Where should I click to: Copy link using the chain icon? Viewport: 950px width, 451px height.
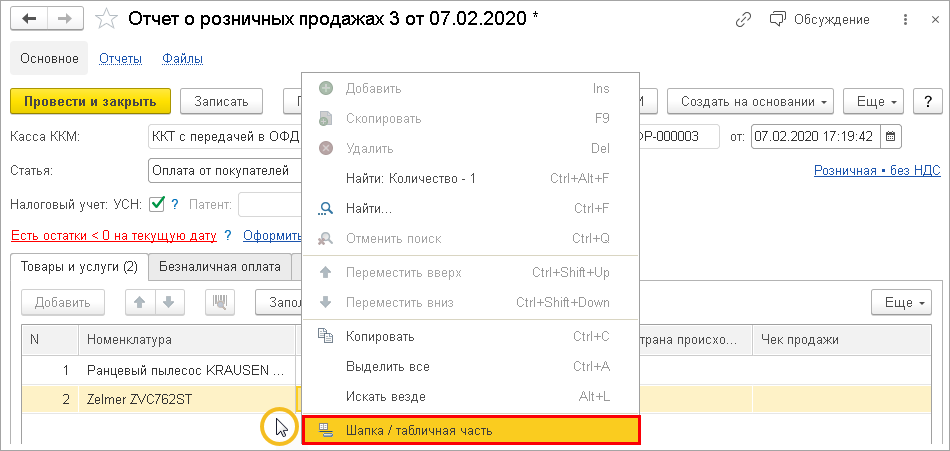click(x=743, y=20)
